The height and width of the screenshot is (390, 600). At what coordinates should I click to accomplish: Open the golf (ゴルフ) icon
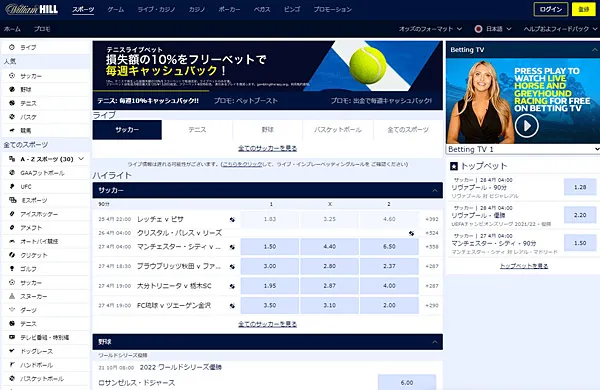12,269
